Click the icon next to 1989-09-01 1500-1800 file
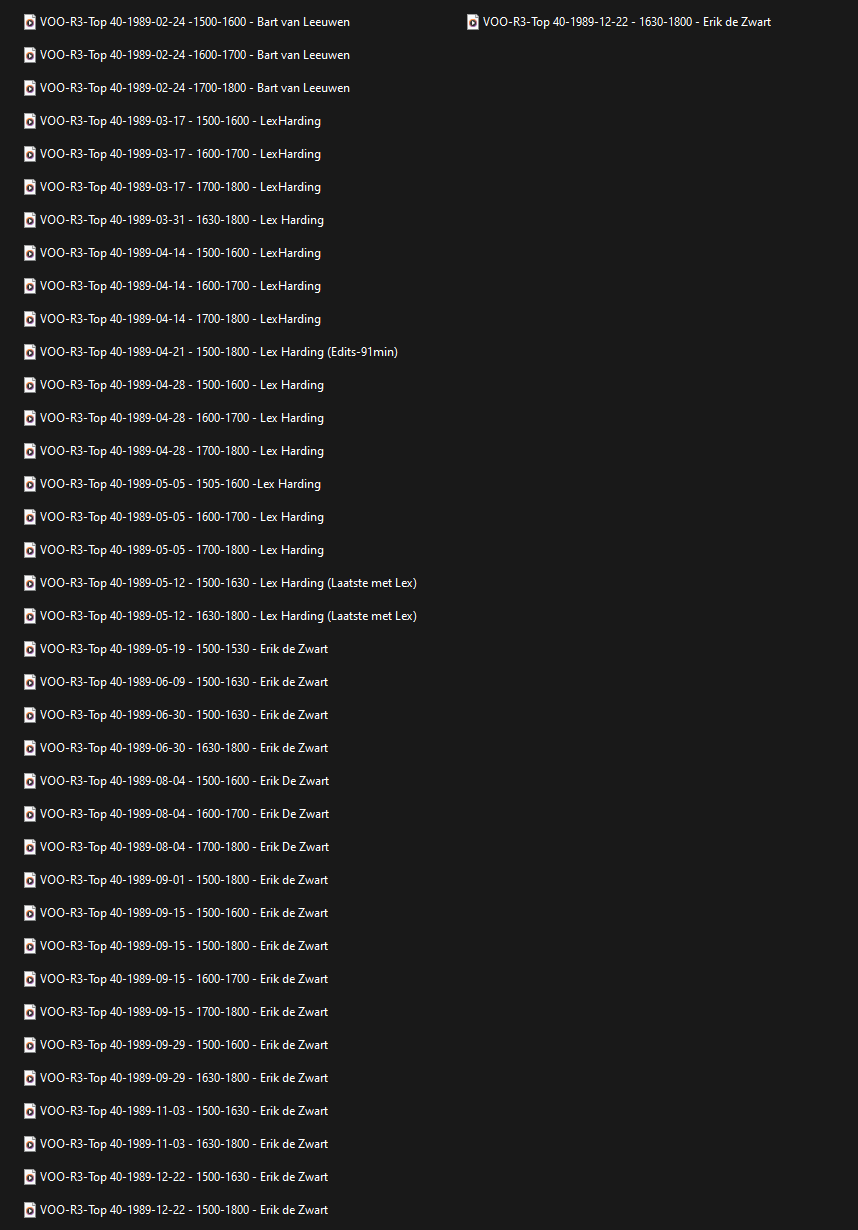The height and width of the screenshot is (1230, 858). [30, 880]
